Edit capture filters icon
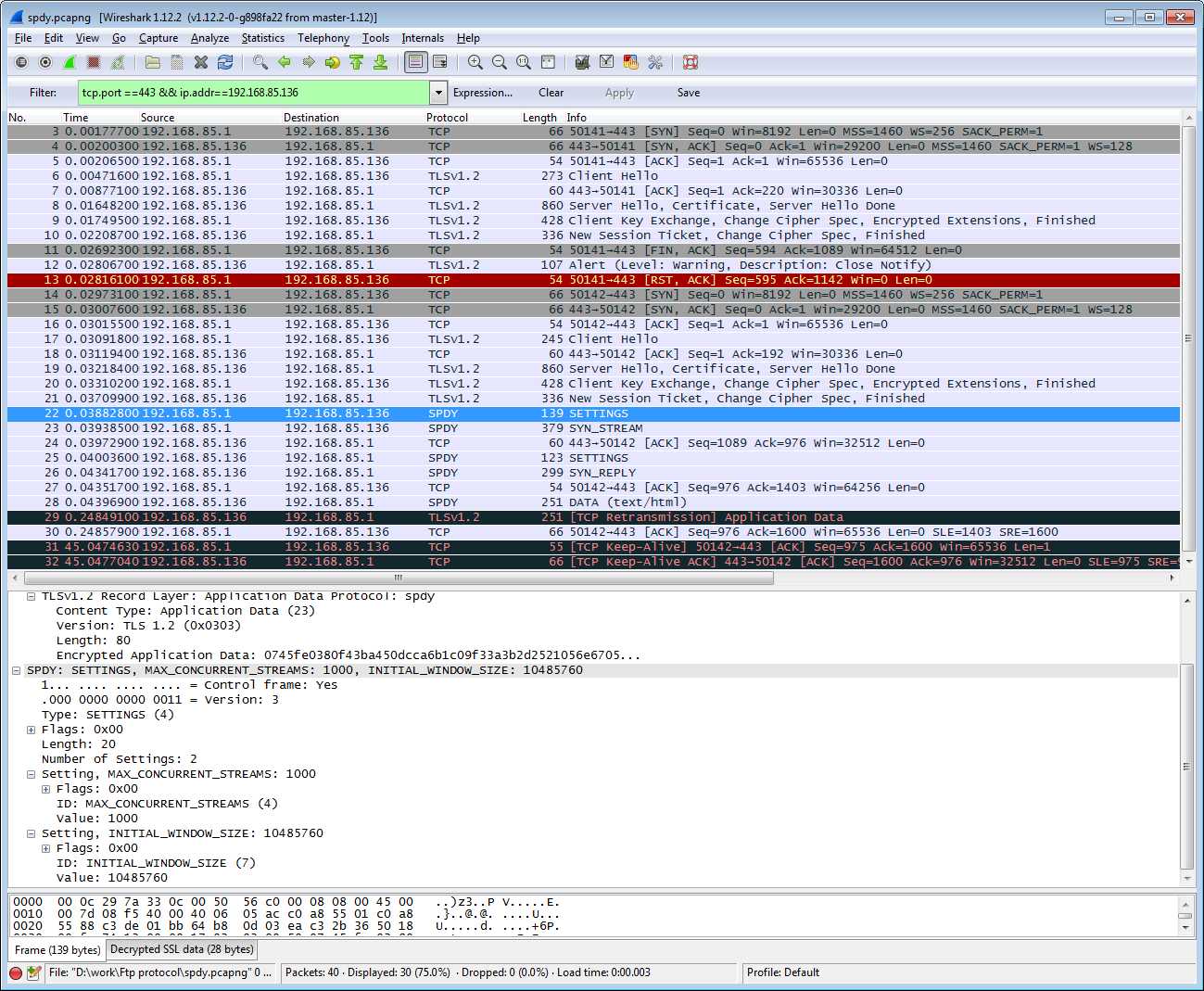 (583, 62)
